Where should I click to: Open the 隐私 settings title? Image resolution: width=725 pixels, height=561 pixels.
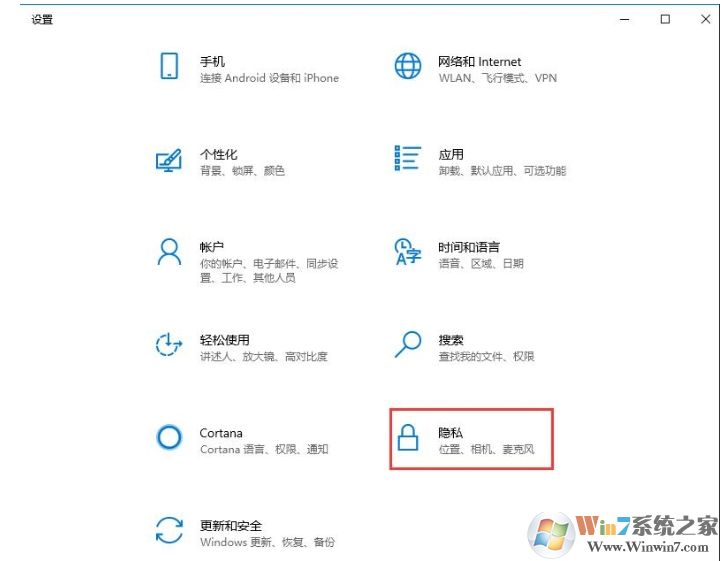tap(450, 432)
